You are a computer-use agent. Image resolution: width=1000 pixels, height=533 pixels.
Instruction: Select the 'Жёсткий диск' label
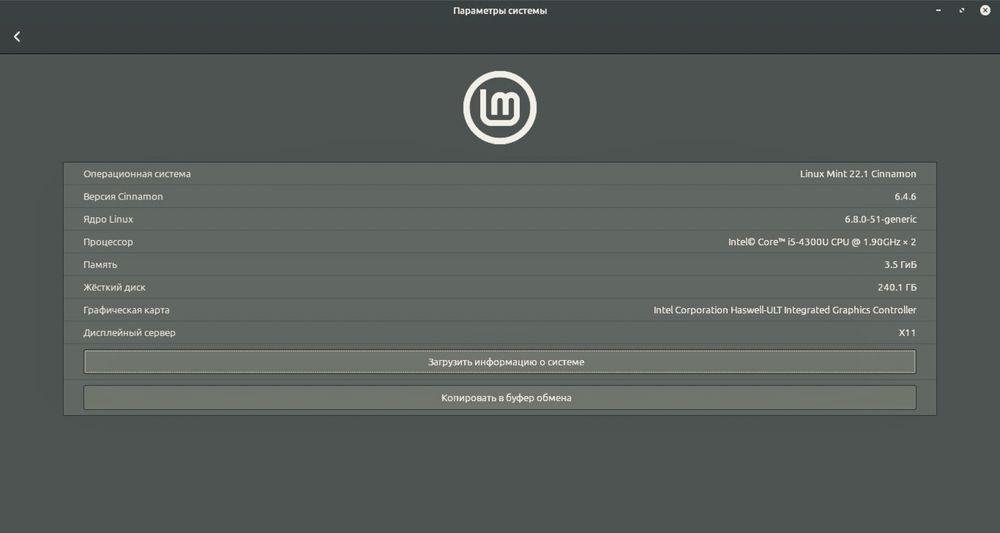click(x=114, y=288)
